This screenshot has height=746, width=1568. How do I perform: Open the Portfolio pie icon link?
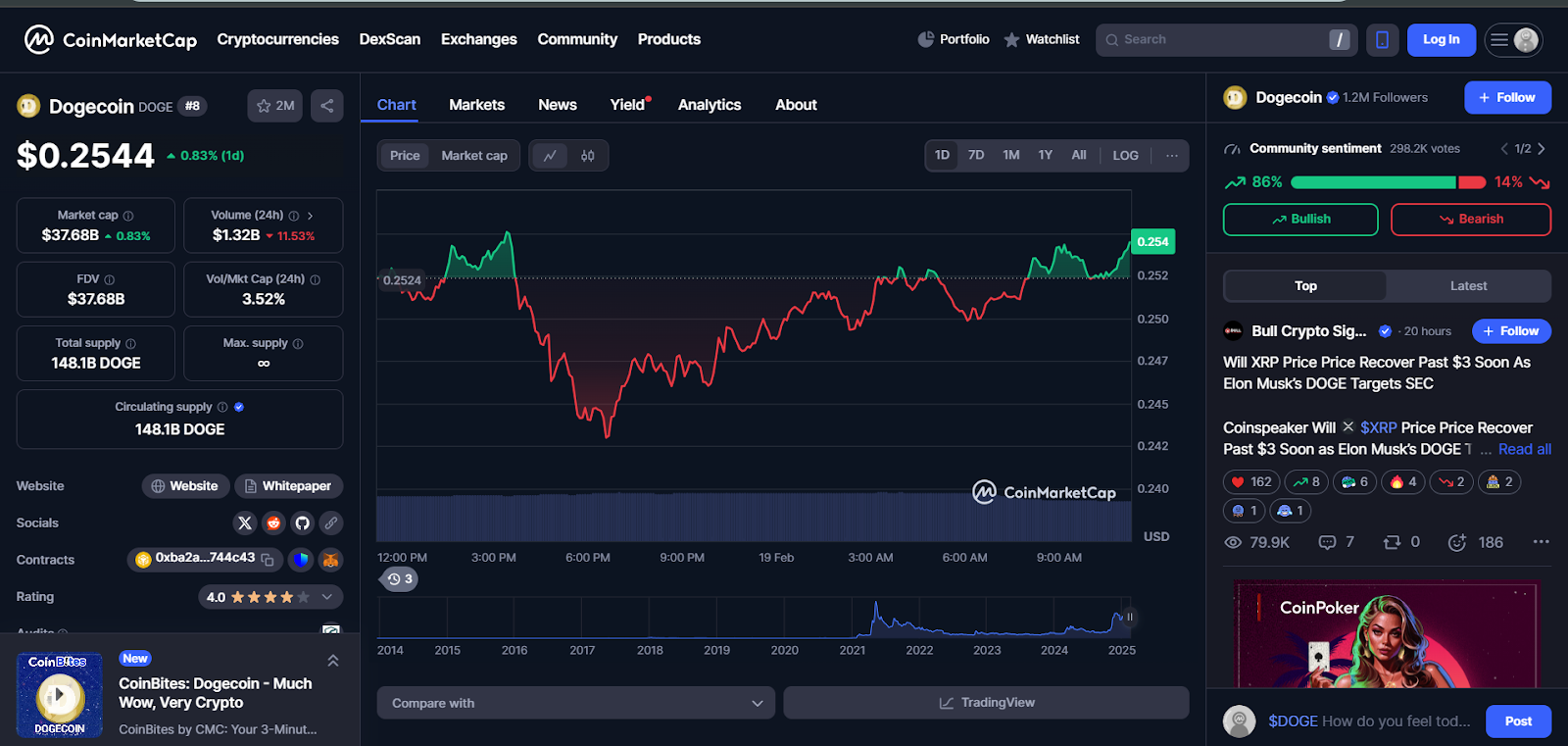click(954, 39)
